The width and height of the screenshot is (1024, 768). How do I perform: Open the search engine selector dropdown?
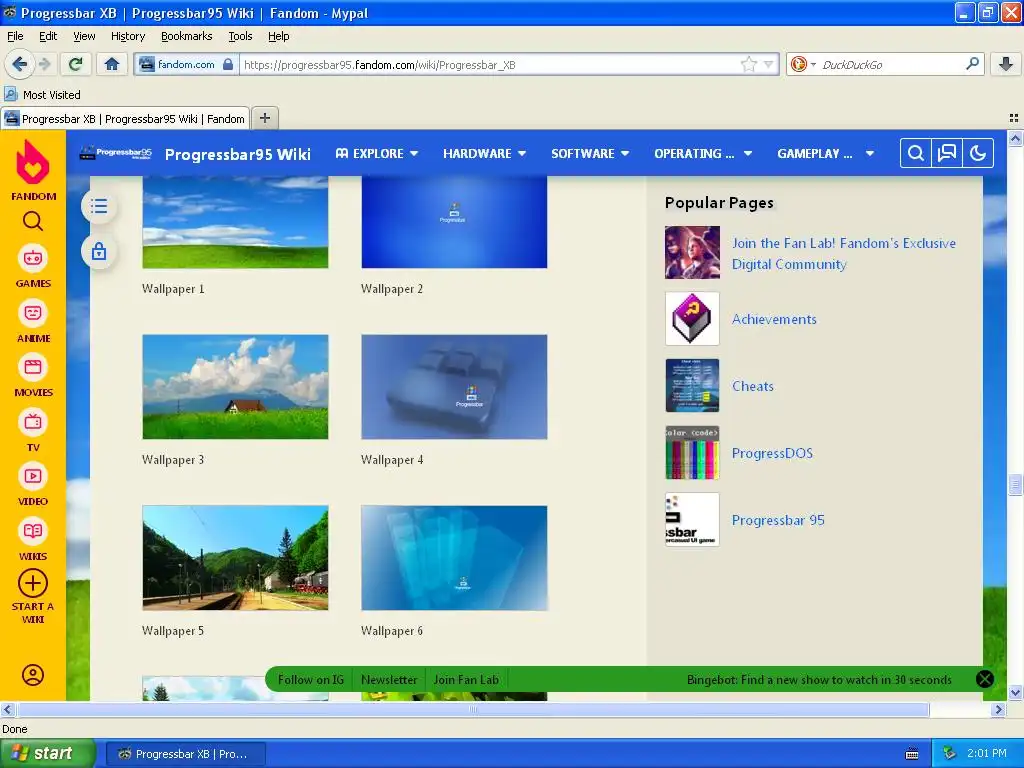[803, 64]
